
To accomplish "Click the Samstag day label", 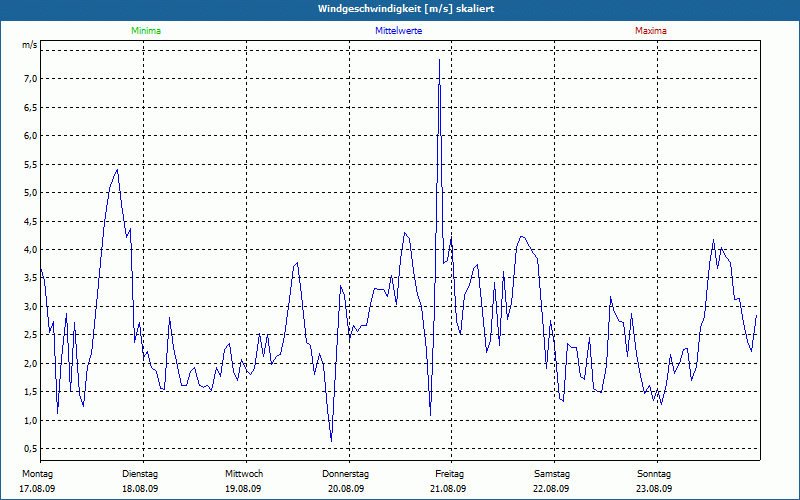I will 552,474.
